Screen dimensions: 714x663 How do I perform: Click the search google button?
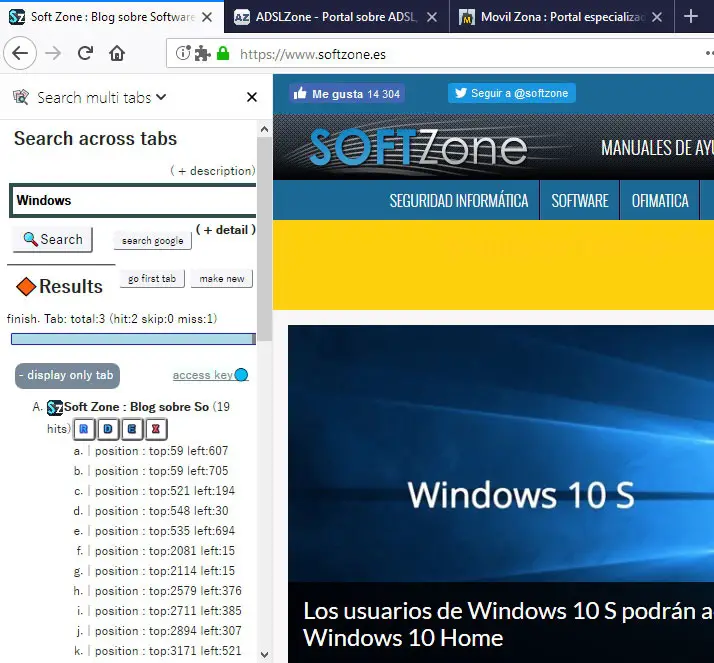coord(153,240)
